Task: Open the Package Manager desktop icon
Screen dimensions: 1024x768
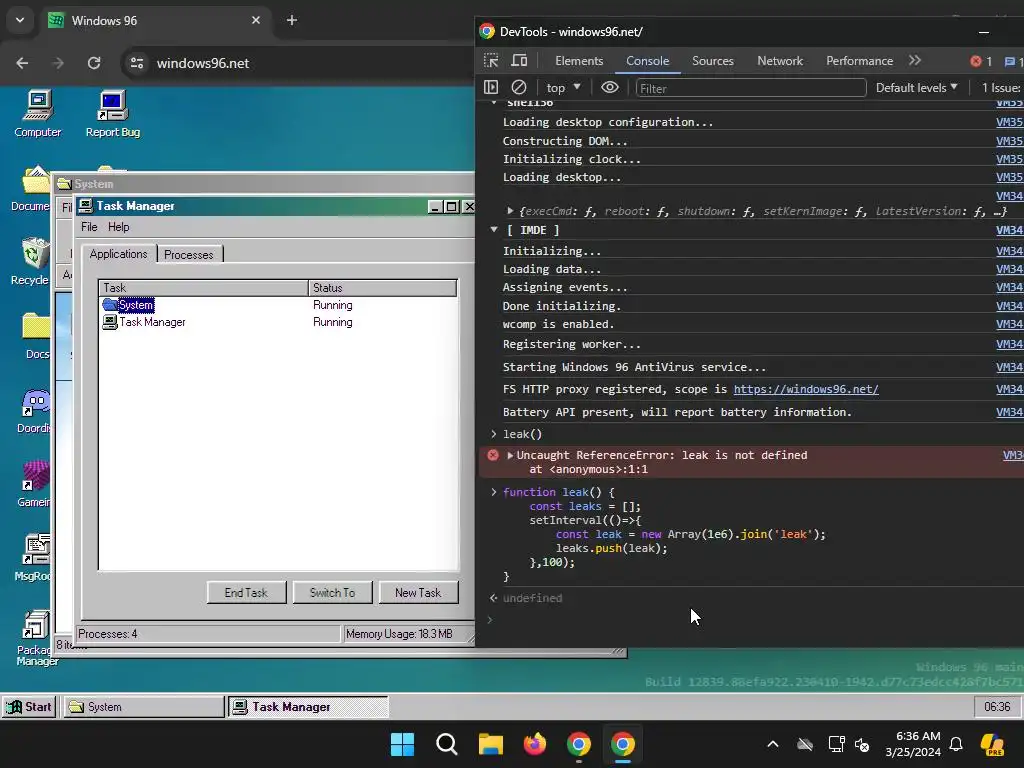Action: pyautogui.click(x=35, y=638)
